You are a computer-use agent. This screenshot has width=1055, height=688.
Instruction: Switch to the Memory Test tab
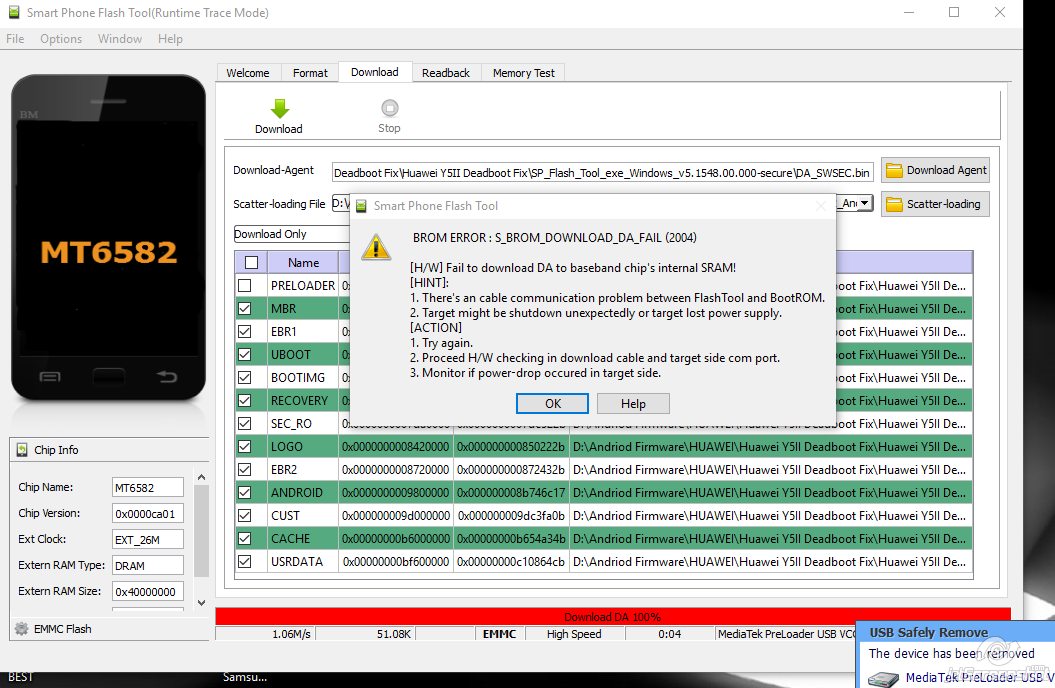(x=523, y=73)
